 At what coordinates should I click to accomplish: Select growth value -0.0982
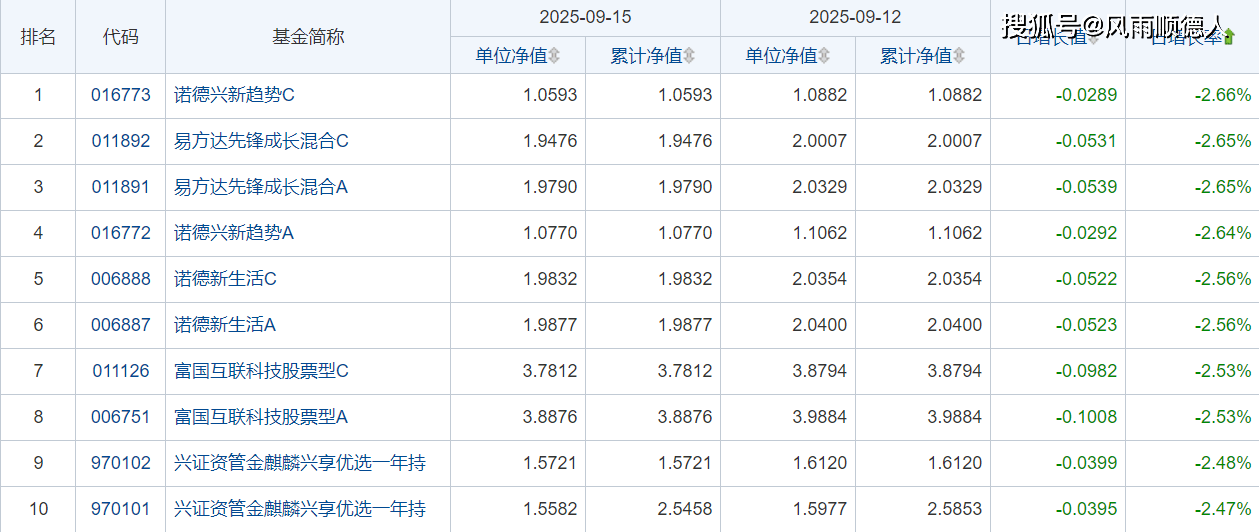1086,371
